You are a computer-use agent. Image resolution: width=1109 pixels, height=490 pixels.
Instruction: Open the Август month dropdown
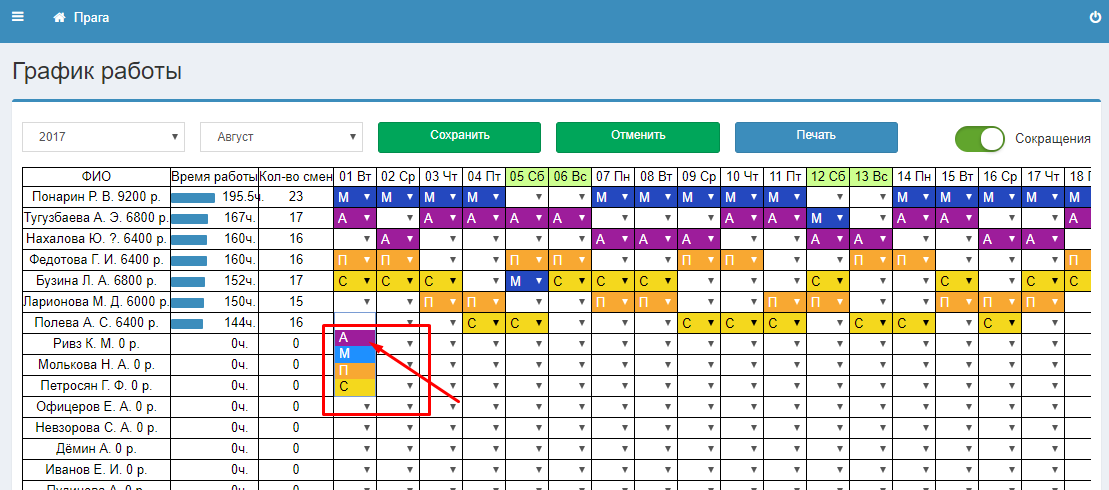281,137
